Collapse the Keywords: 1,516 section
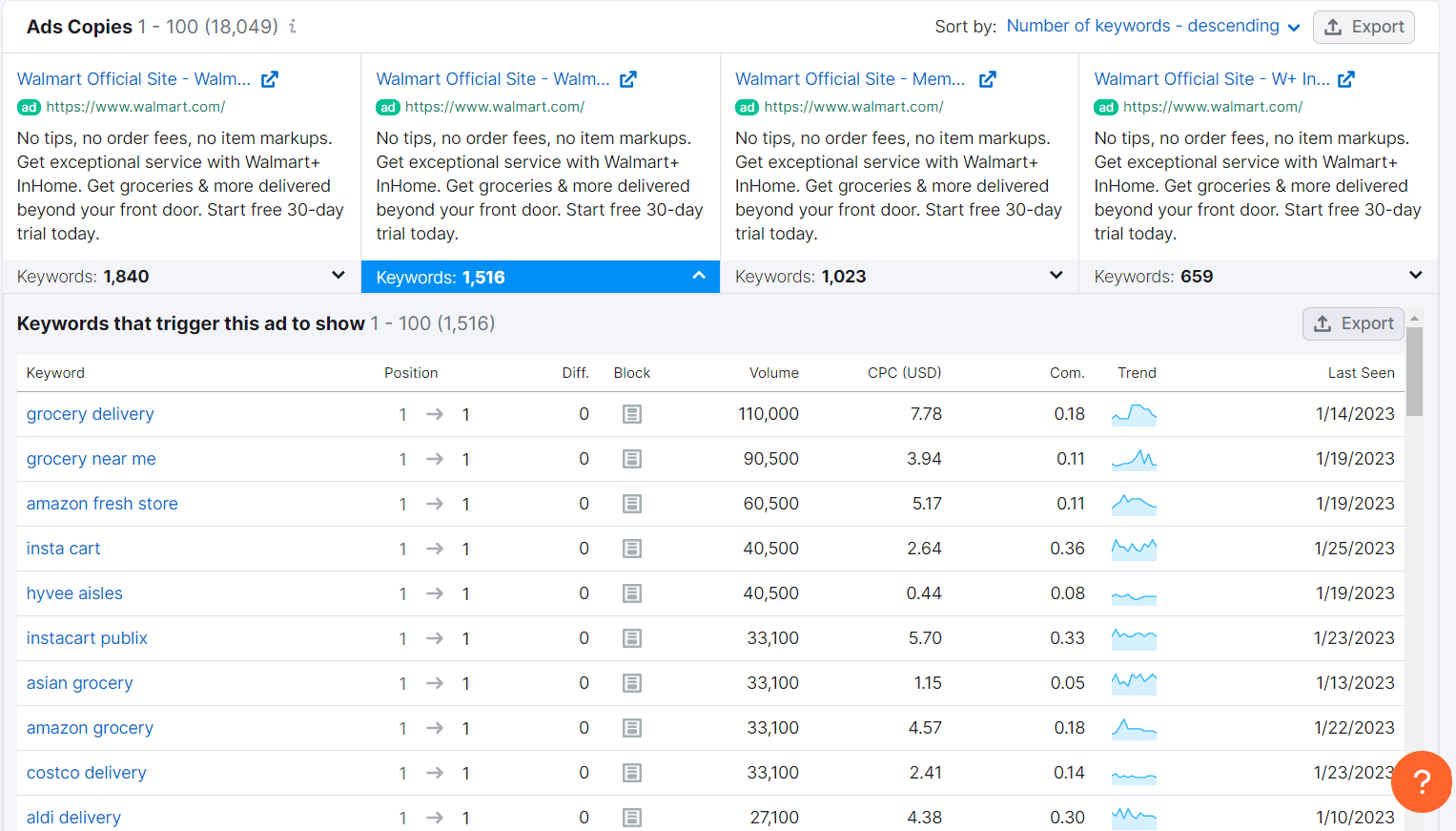The image size is (1456, 831). [541, 277]
